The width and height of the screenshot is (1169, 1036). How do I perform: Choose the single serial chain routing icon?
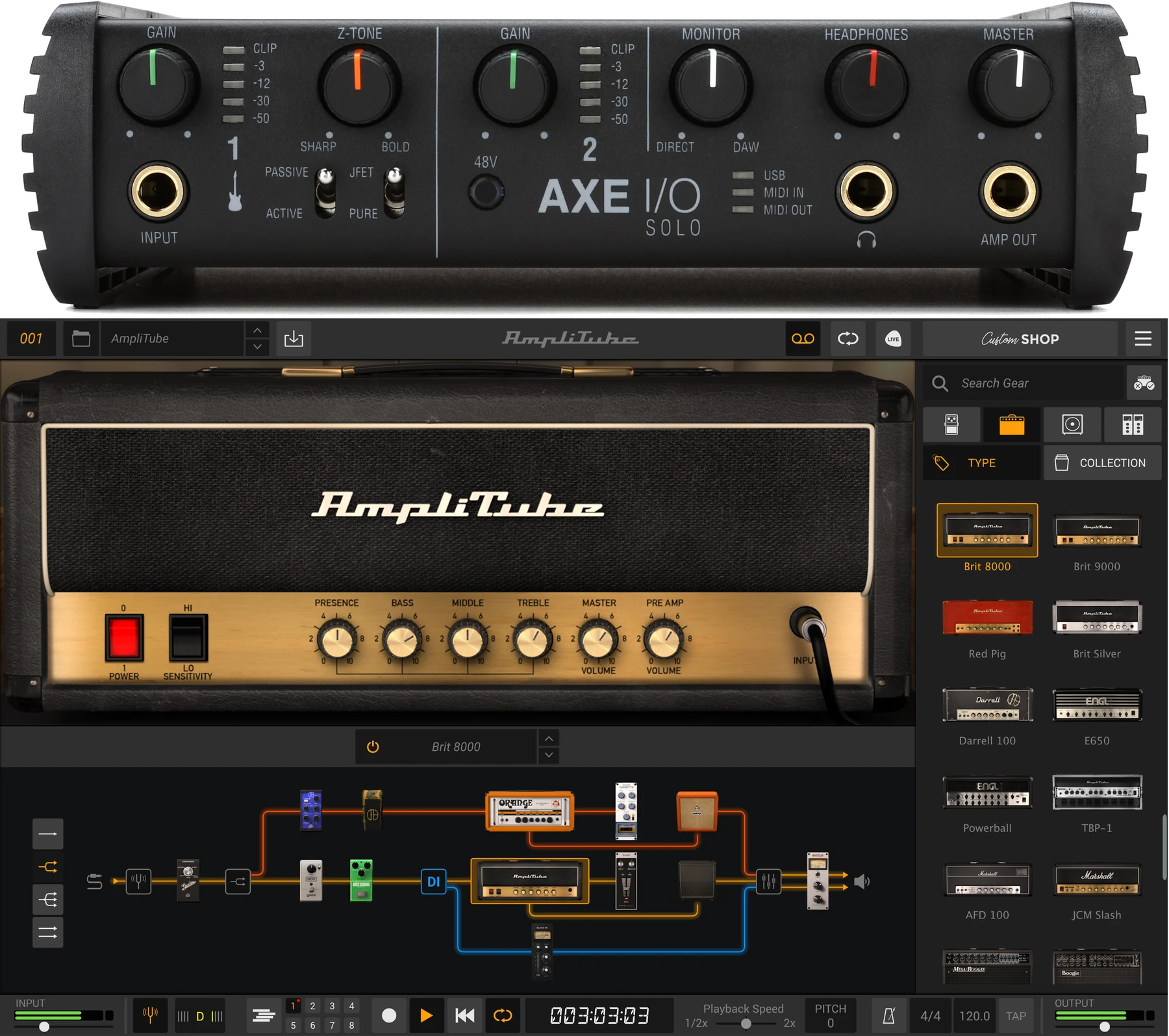[x=48, y=834]
